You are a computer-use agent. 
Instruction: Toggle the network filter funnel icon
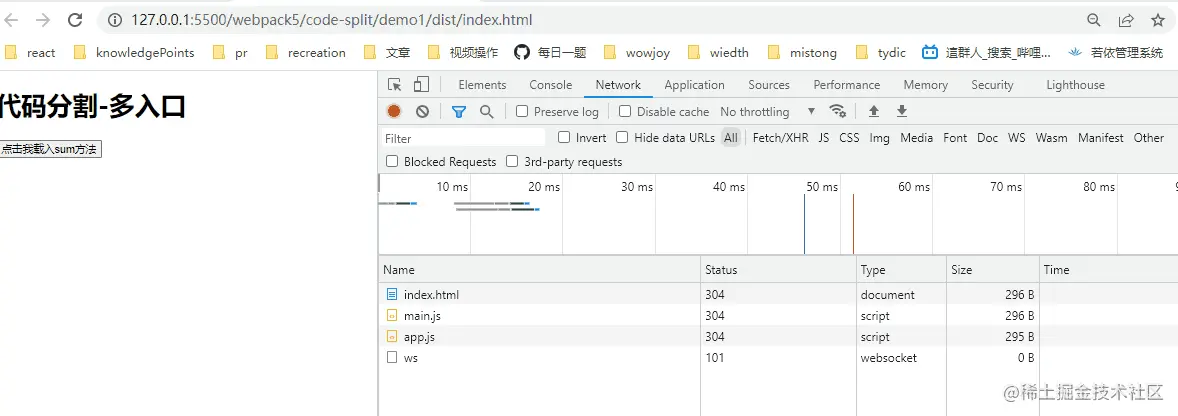click(459, 112)
